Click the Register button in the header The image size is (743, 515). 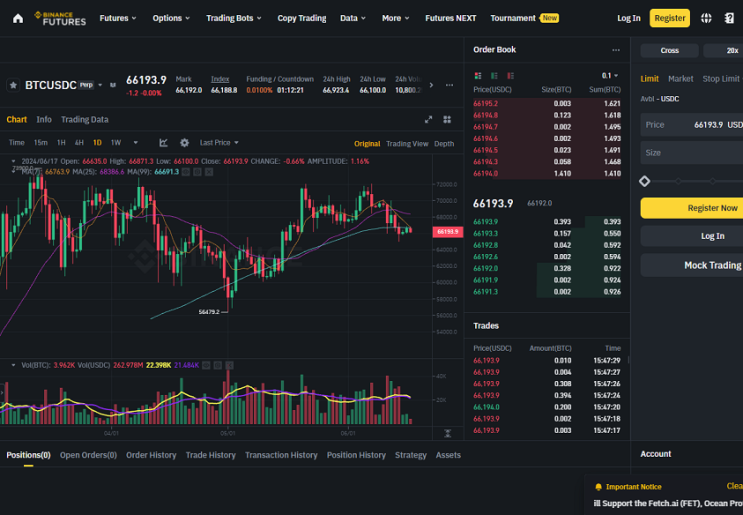670,18
